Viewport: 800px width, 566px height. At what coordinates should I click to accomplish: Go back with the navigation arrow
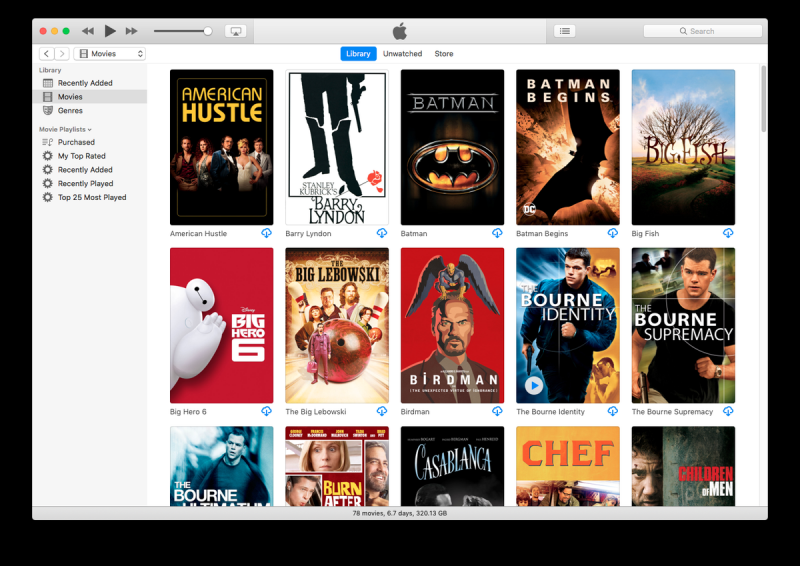pos(46,54)
